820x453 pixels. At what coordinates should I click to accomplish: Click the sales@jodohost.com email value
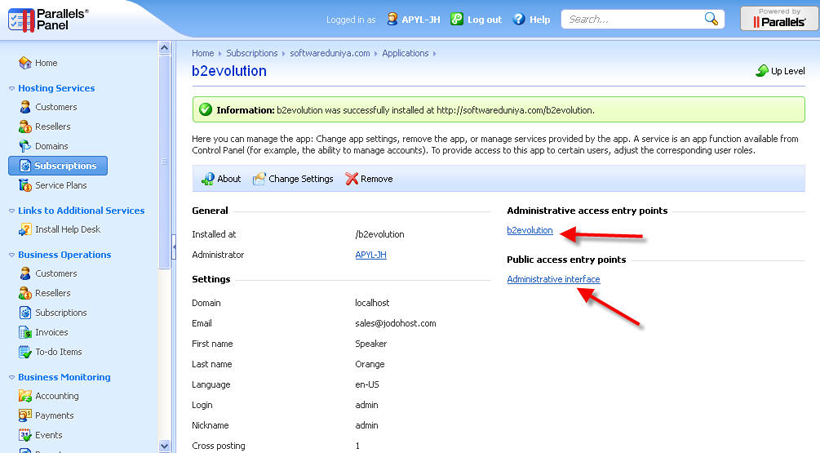pos(395,323)
